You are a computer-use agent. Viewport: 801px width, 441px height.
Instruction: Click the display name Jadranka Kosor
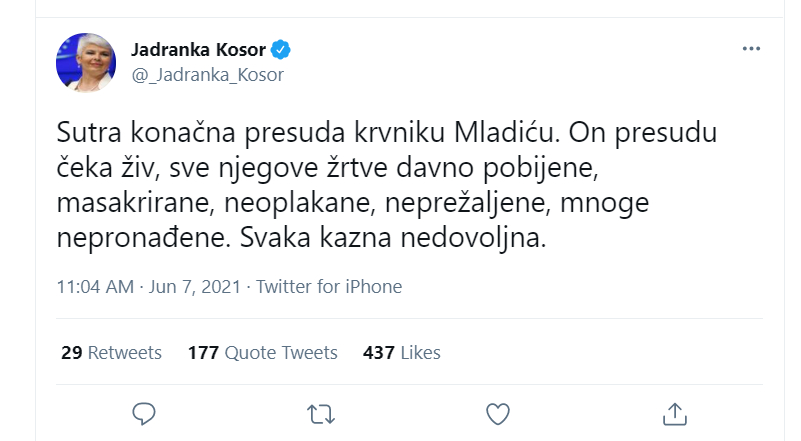(x=196, y=49)
